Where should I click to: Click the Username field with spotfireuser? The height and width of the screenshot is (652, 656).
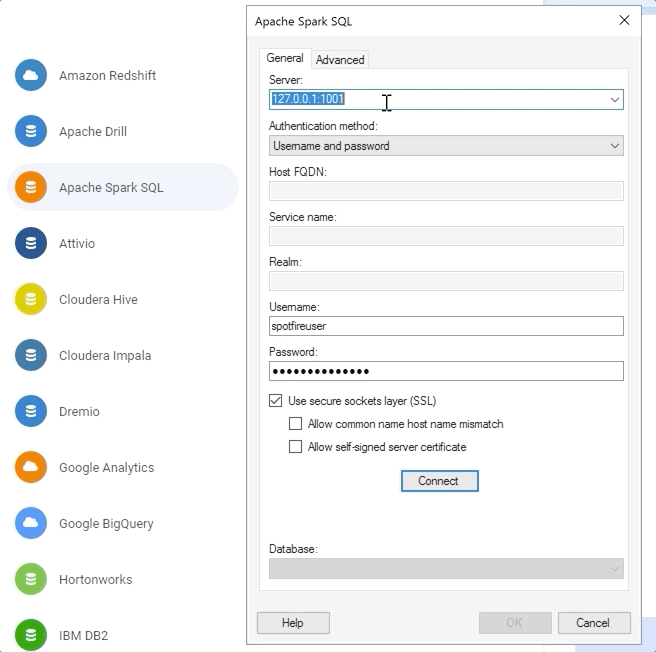click(x=446, y=326)
